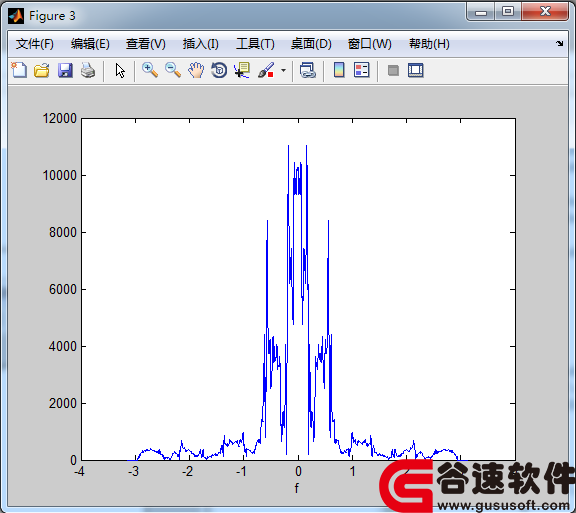Viewport: 576px width, 513px height.
Task: Select the Edit Plot arrow tool
Action: point(120,70)
